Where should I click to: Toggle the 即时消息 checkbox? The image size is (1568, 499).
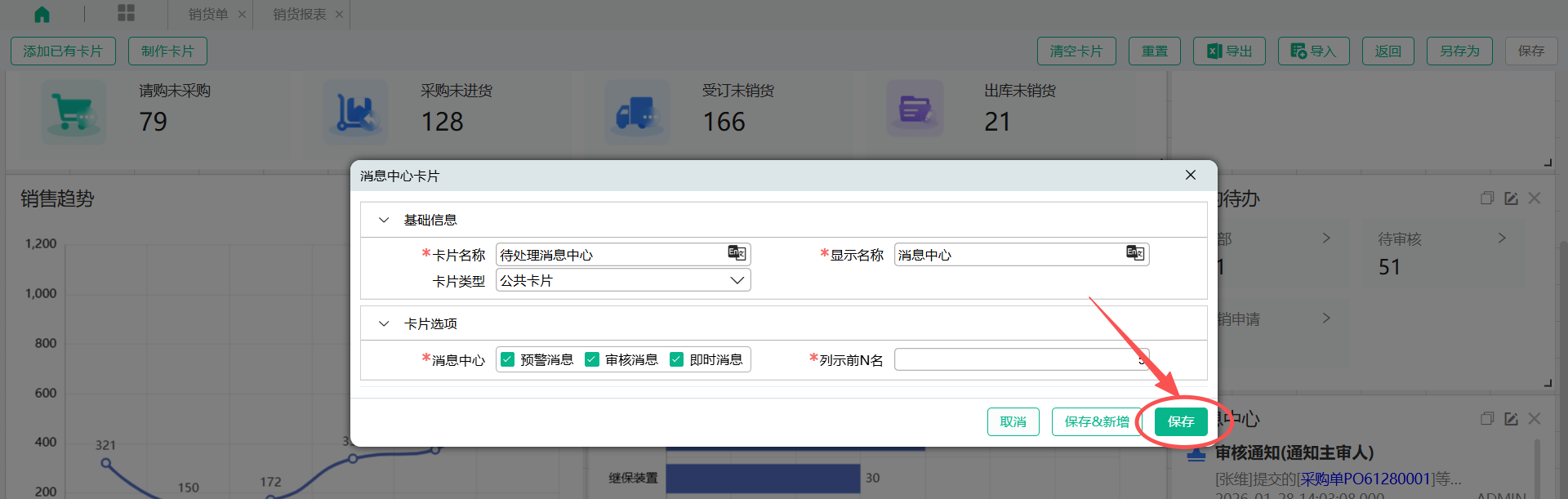(x=676, y=359)
